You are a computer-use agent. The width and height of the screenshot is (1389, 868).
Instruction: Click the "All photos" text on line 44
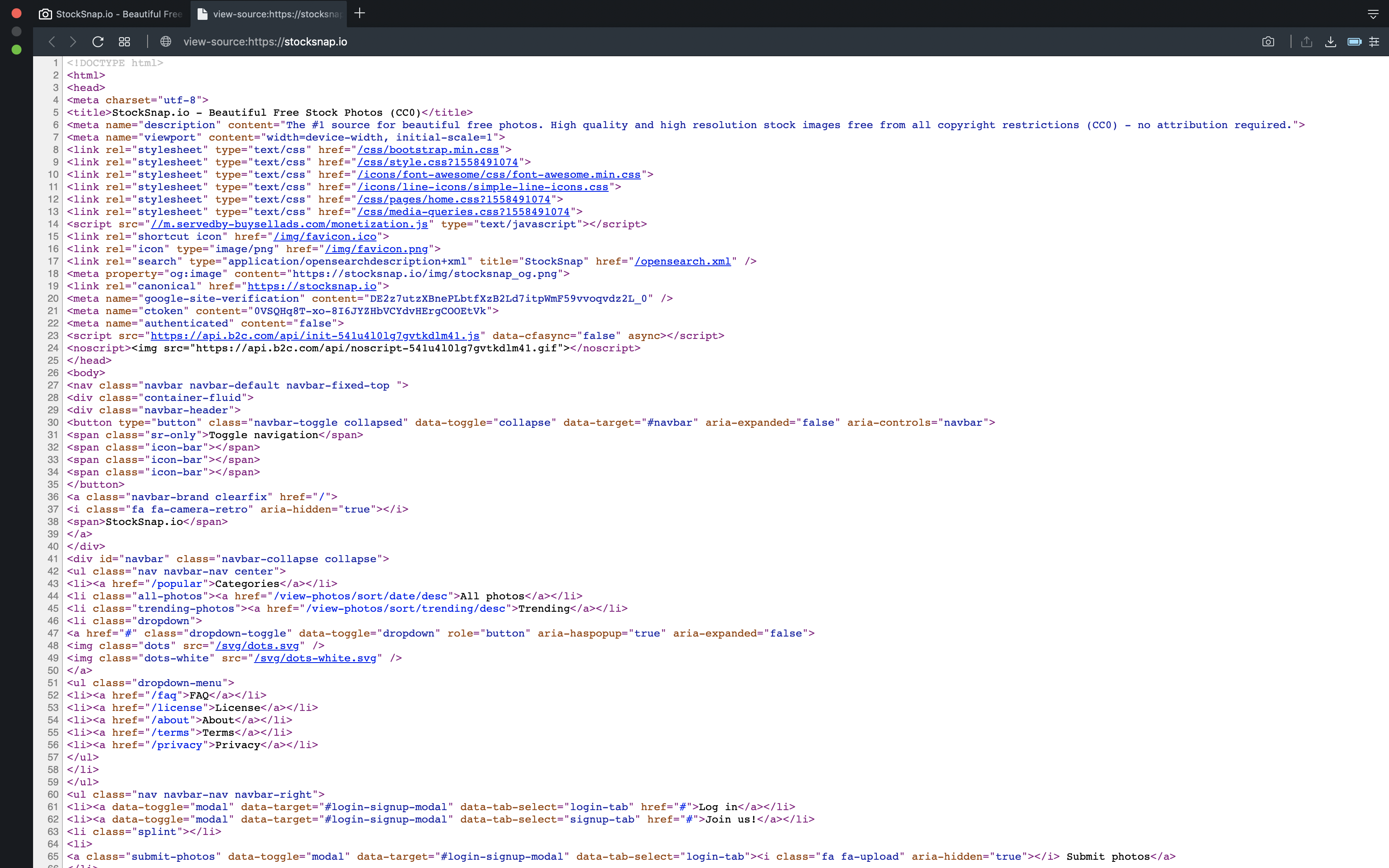pos(492,596)
